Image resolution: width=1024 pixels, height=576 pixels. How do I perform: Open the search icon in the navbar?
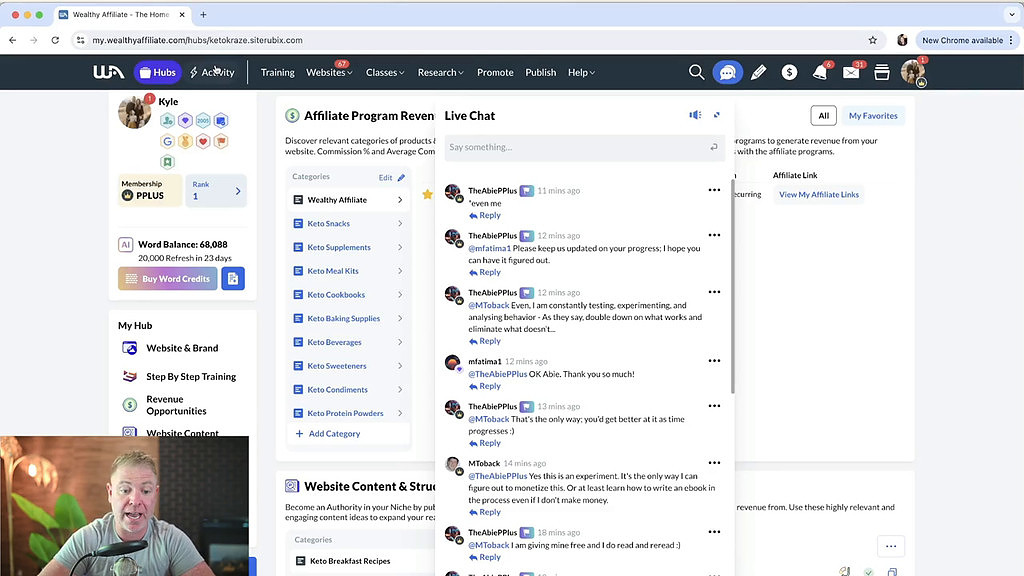(697, 71)
